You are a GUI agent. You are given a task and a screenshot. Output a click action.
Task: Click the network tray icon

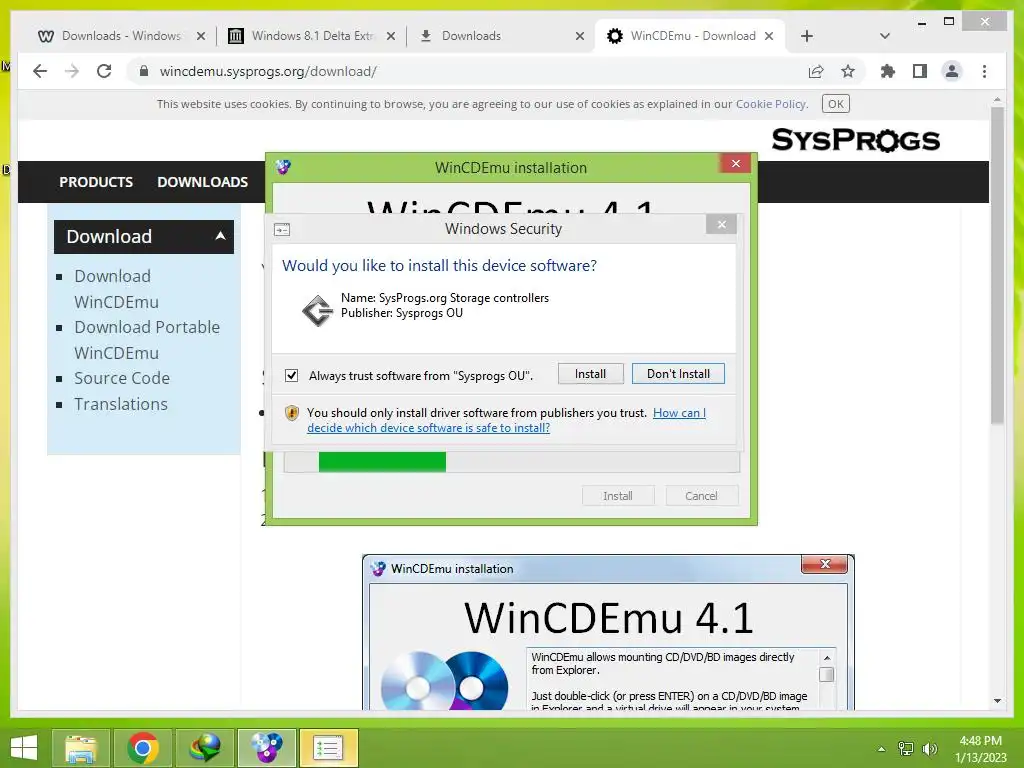(906, 749)
